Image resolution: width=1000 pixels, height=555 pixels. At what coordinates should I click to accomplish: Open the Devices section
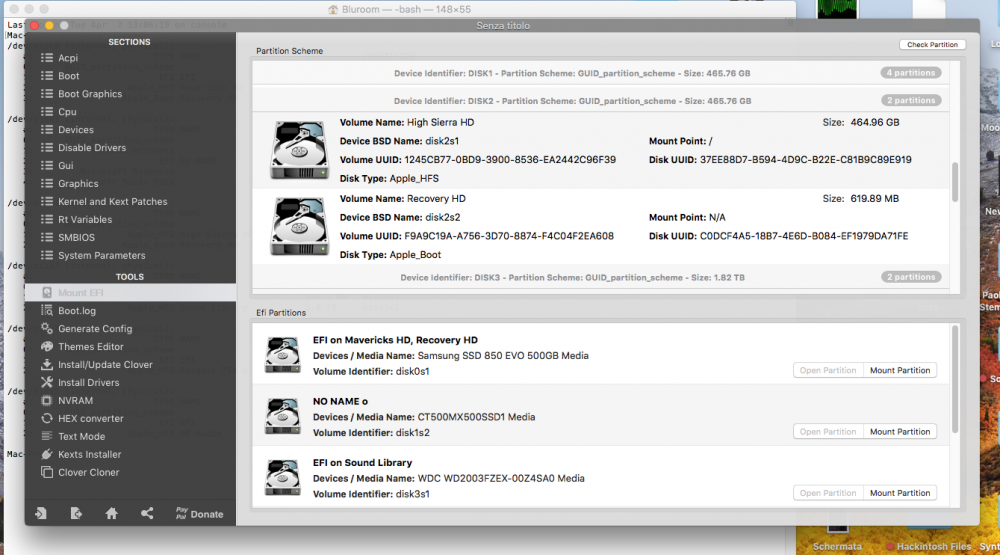pyautogui.click(x=75, y=130)
